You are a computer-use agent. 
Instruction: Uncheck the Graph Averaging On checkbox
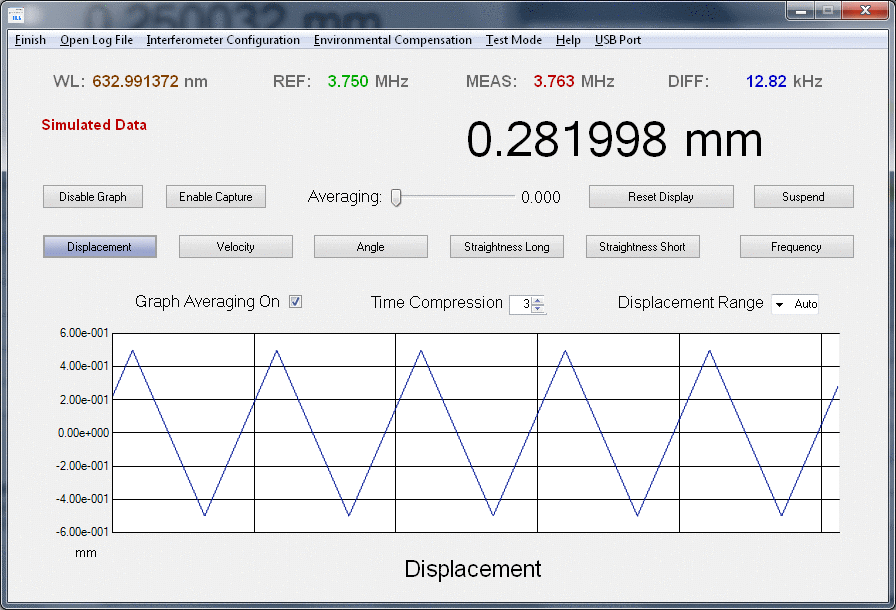tap(295, 301)
